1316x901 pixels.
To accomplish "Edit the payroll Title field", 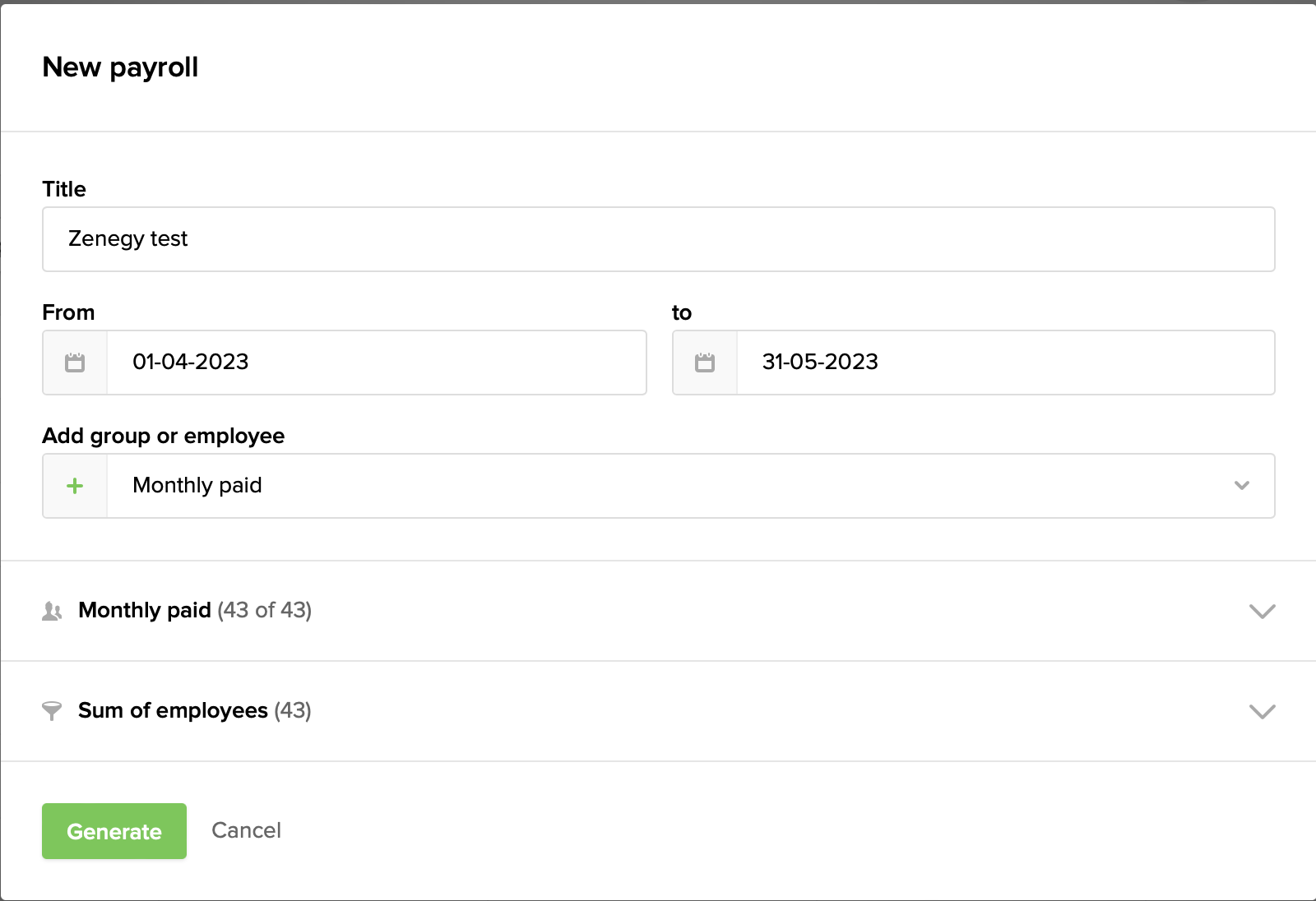I will [658, 239].
